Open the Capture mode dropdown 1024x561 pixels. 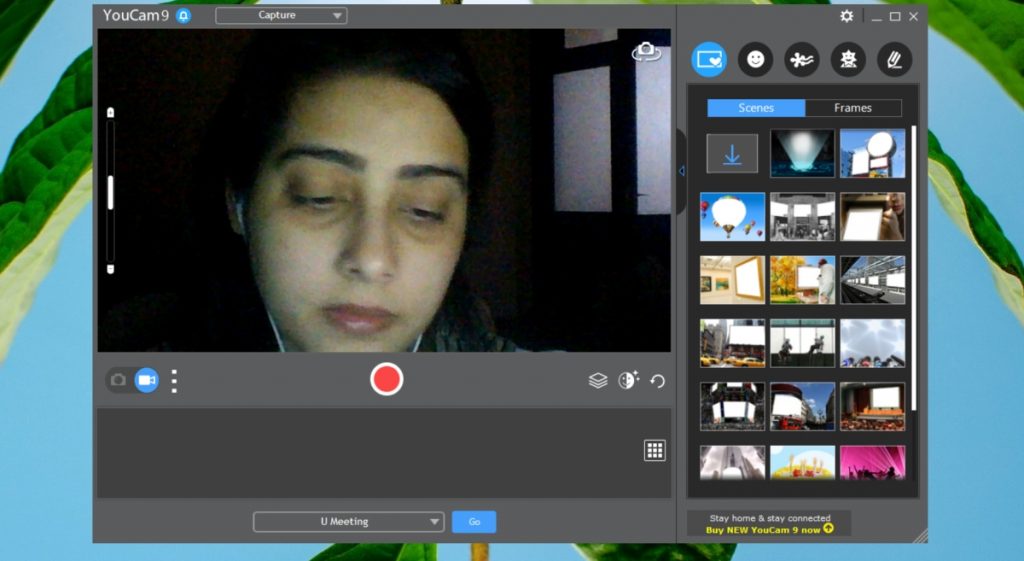click(281, 15)
